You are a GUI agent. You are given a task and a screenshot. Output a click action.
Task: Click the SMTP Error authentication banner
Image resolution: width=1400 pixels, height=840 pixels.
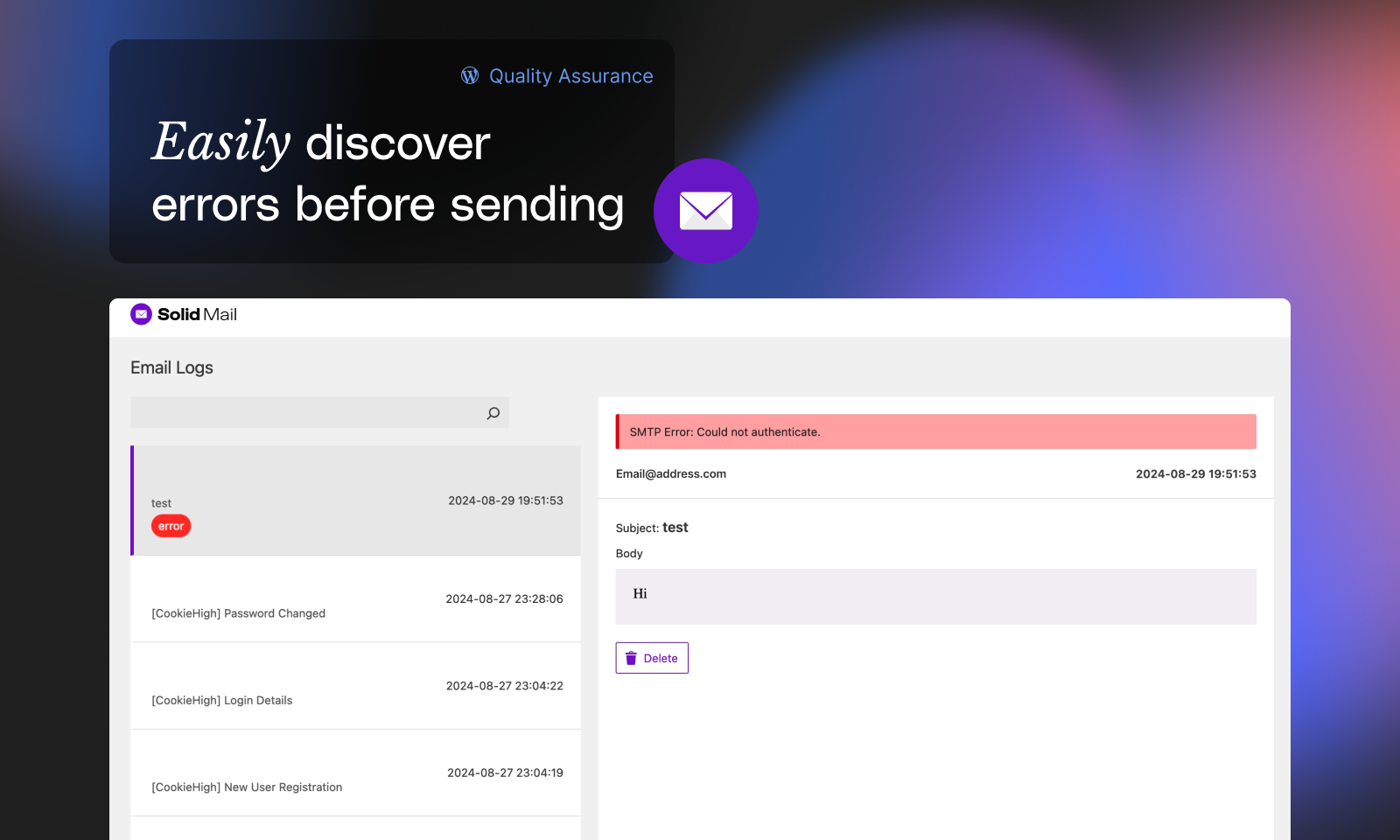tap(935, 432)
